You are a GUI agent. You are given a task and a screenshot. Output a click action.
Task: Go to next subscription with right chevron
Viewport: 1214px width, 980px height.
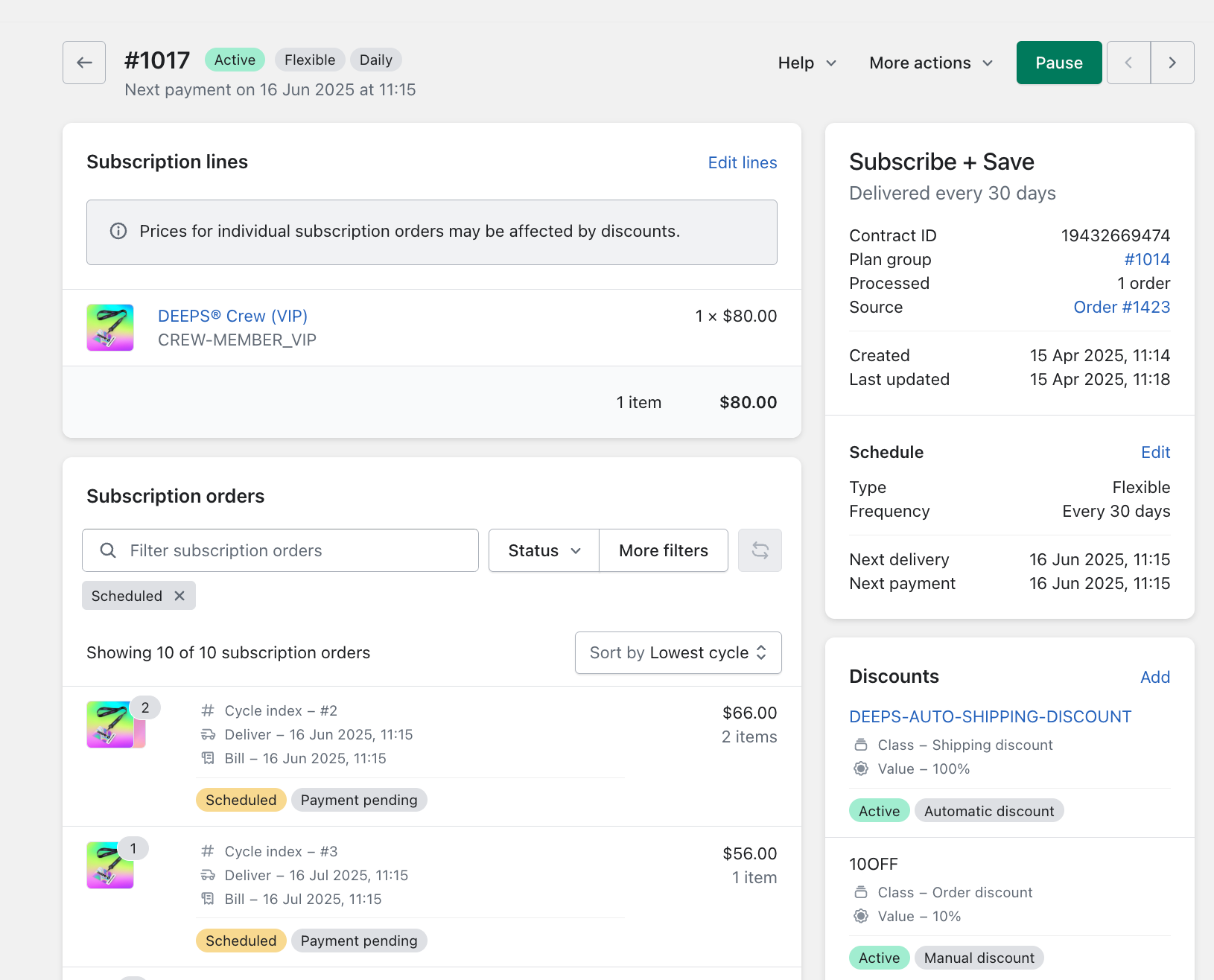click(1172, 63)
